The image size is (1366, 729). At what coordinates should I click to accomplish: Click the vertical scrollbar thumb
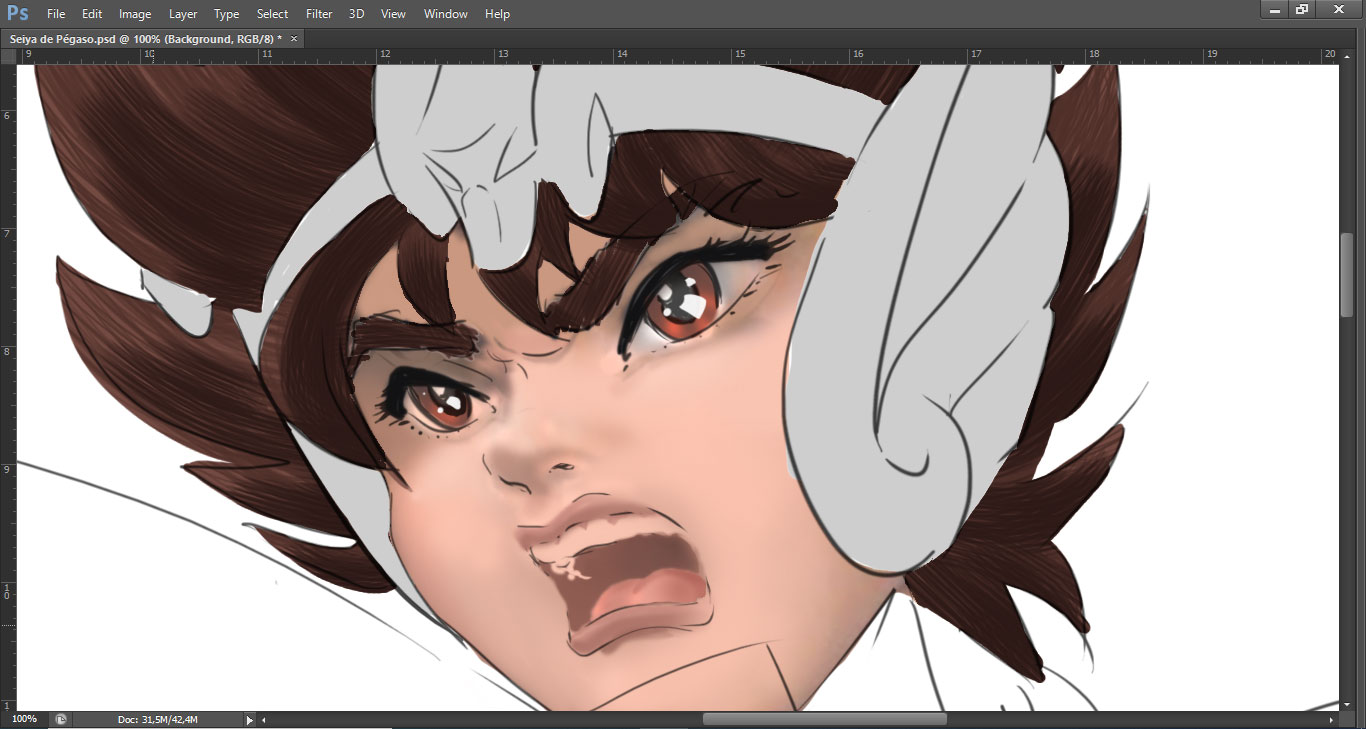pyautogui.click(x=1346, y=275)
